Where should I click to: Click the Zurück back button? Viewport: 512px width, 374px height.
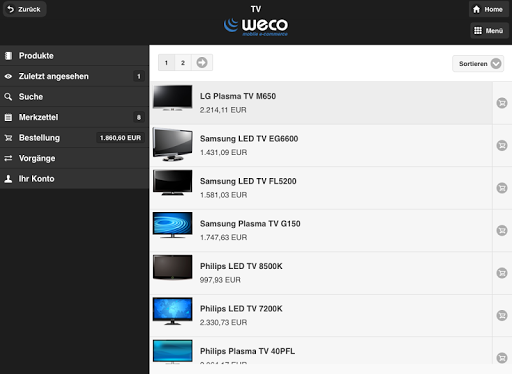[x=24, y=9]
